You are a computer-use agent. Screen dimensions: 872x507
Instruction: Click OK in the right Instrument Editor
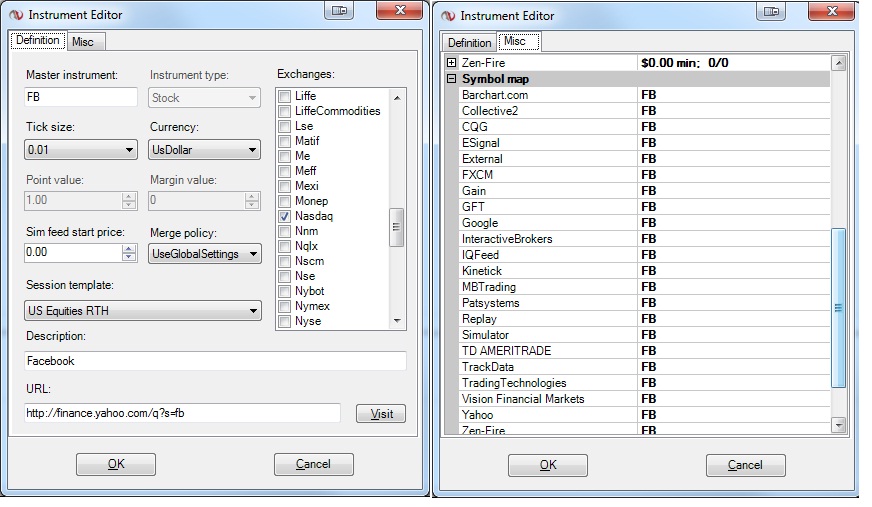[548, 465]
